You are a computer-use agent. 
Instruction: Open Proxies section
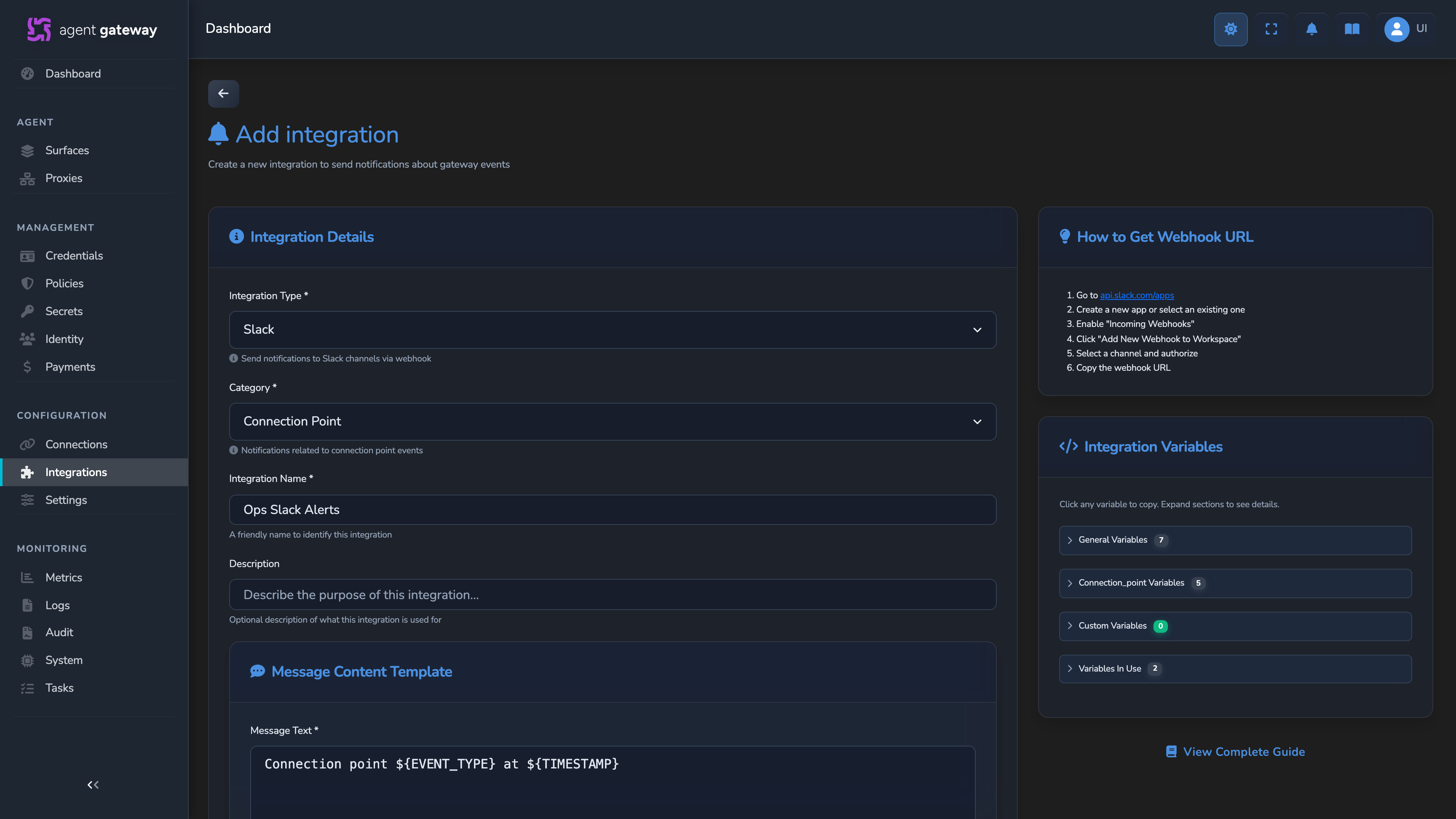[x=94, y=178]
